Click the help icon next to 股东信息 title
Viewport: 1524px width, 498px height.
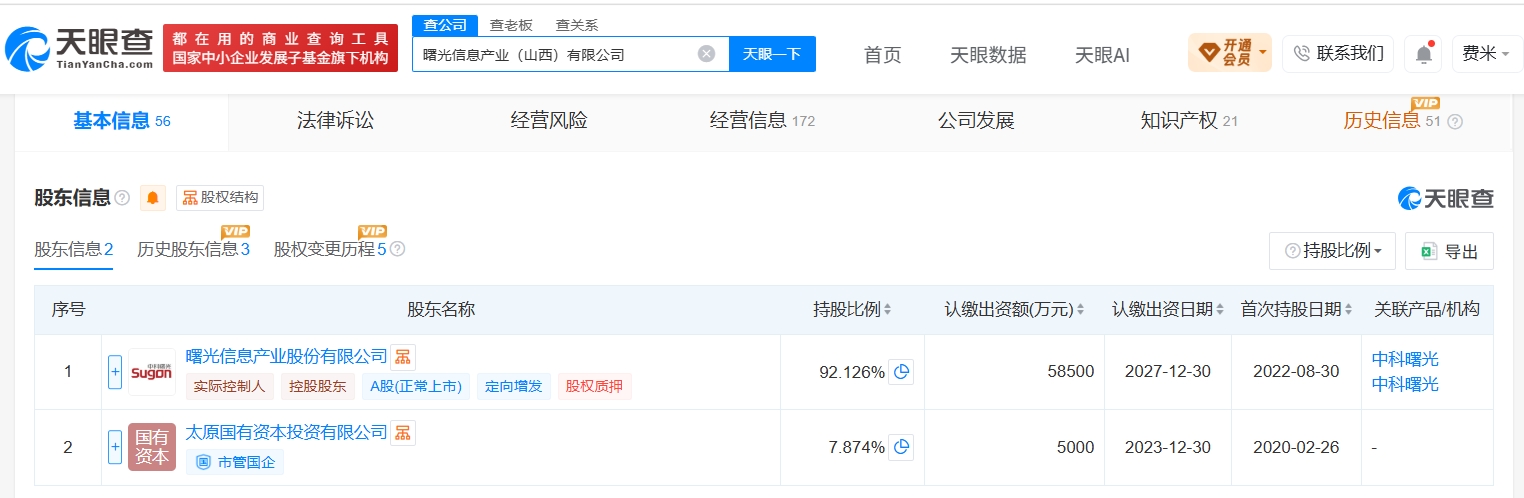coord(122,198)
